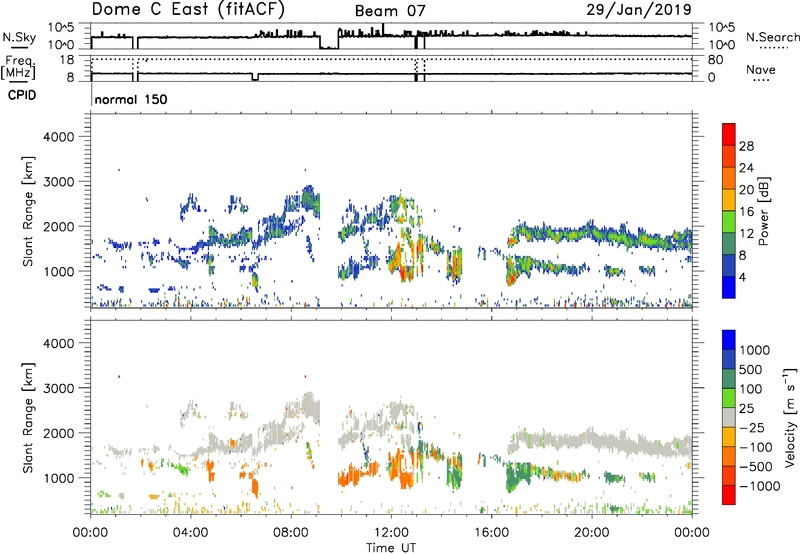Click the "Velocity [m s-1]" colorbar label
The image size is (800, 554).
(790, 417)
